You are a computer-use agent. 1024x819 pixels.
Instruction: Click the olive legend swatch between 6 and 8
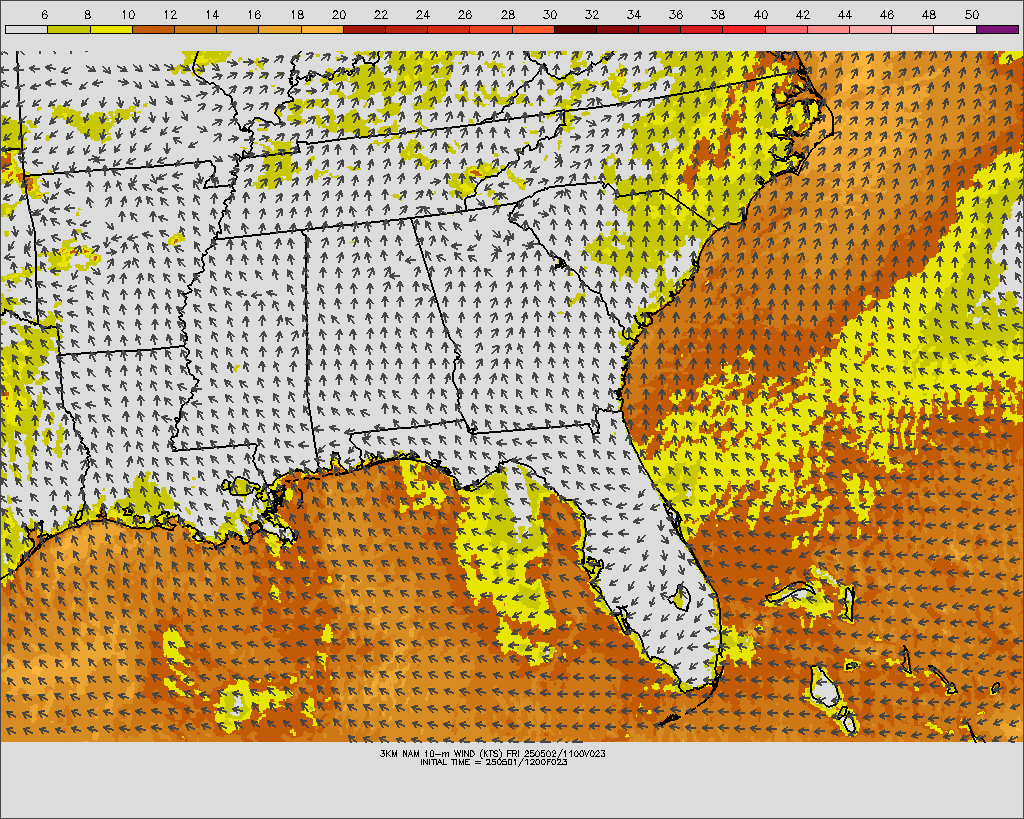click(x=69, y=29)
